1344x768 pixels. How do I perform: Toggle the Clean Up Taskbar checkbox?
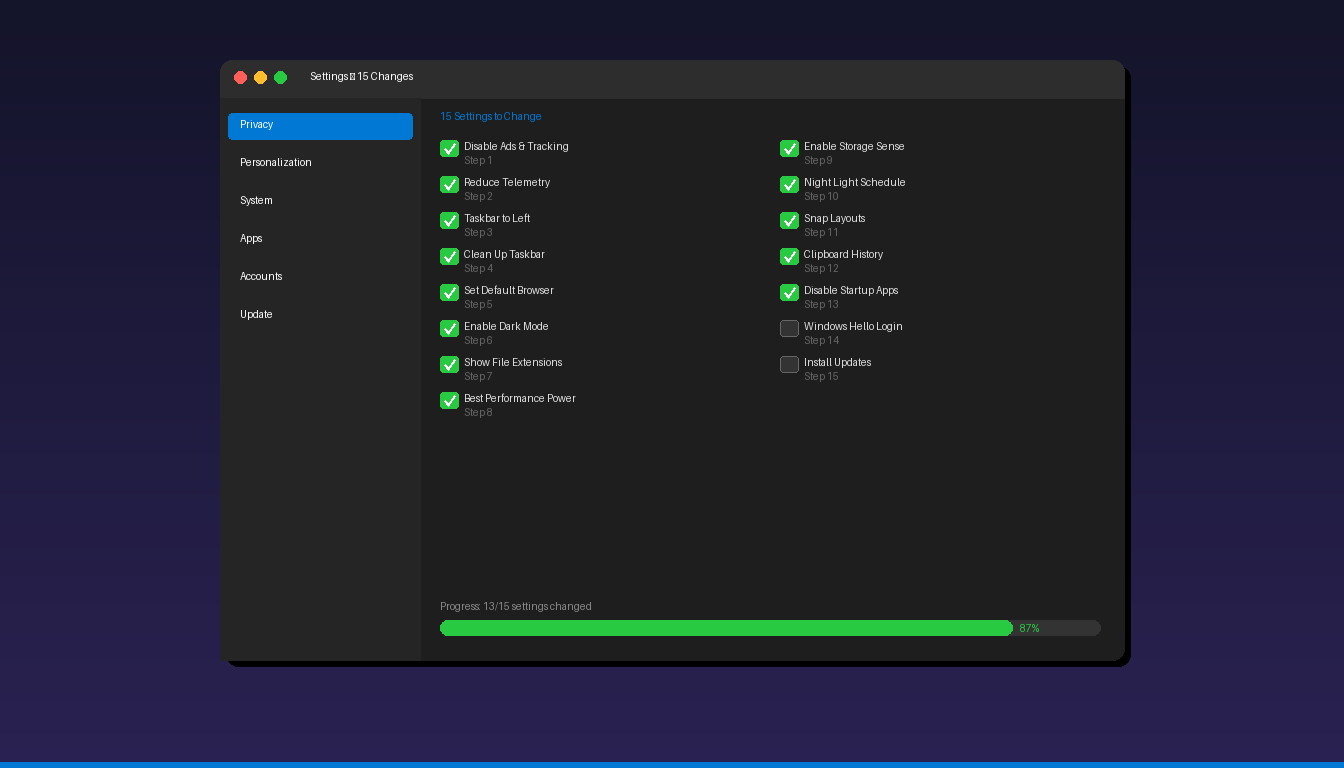point(449,256)
